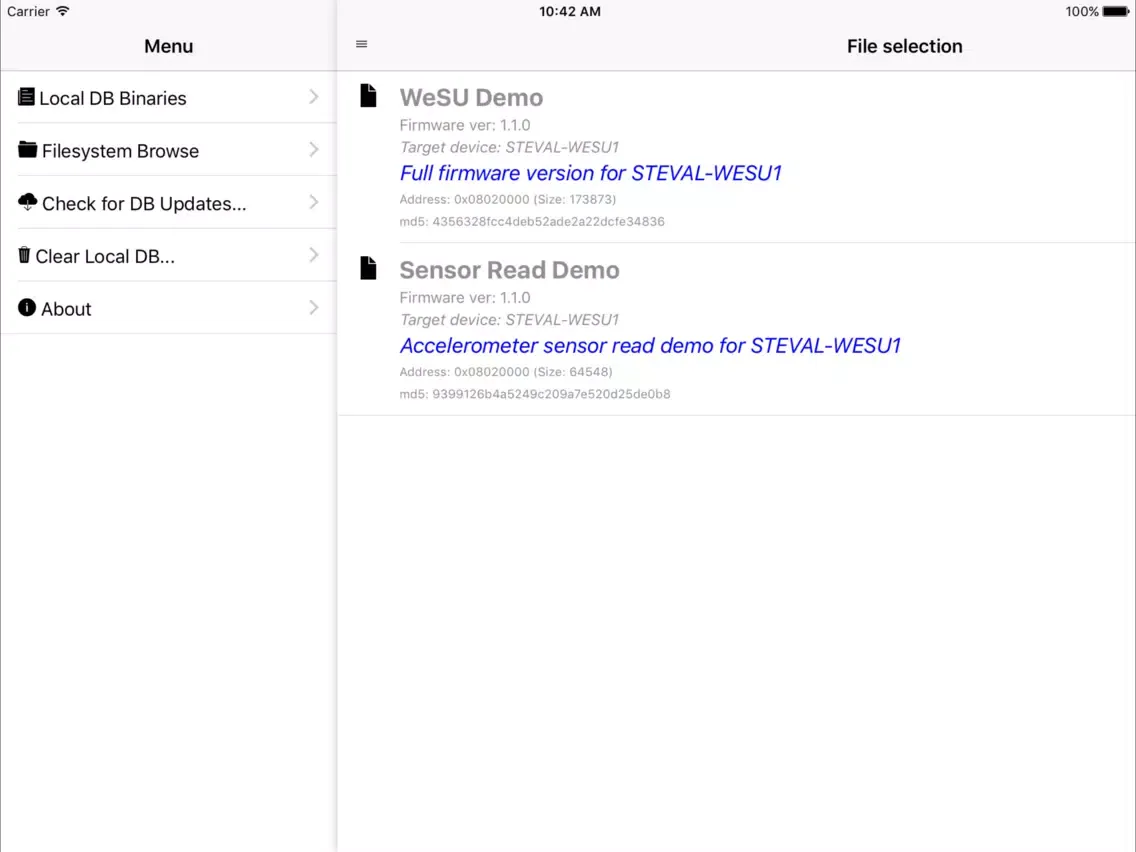Select Clear Local DB... menu item
This screenshot has width=1136, height=852.
click(x=168, y=255)
